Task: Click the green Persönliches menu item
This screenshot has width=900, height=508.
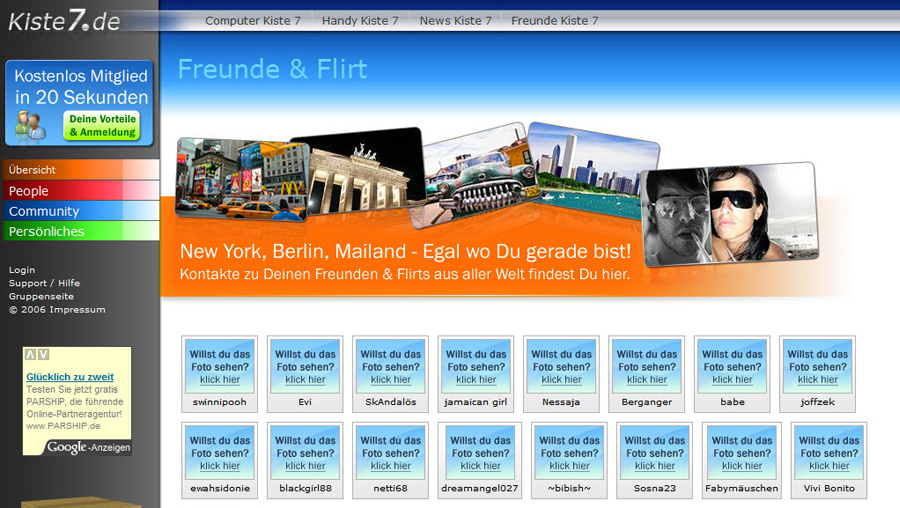Action: [x=47, y=231]
